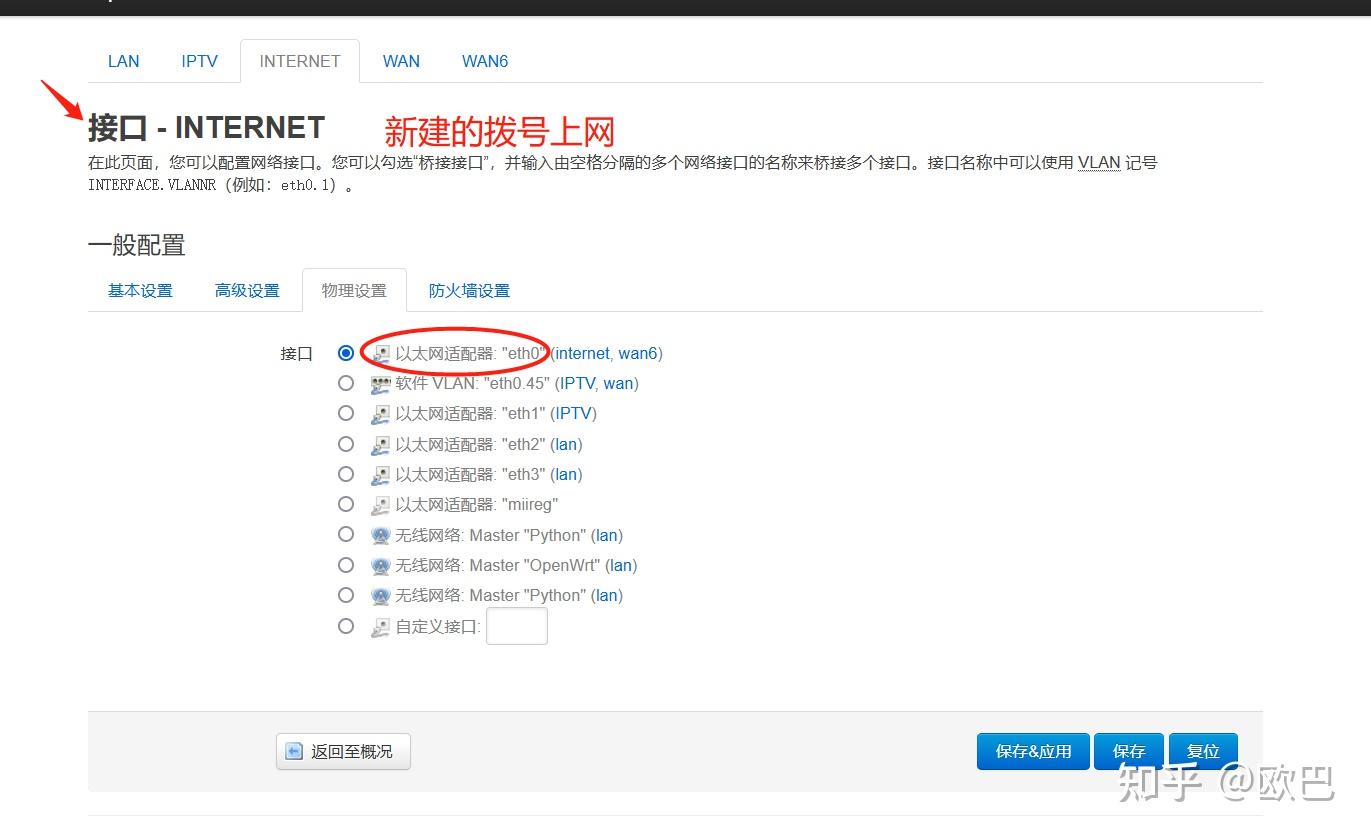Open the LAN interface tab

123,61
